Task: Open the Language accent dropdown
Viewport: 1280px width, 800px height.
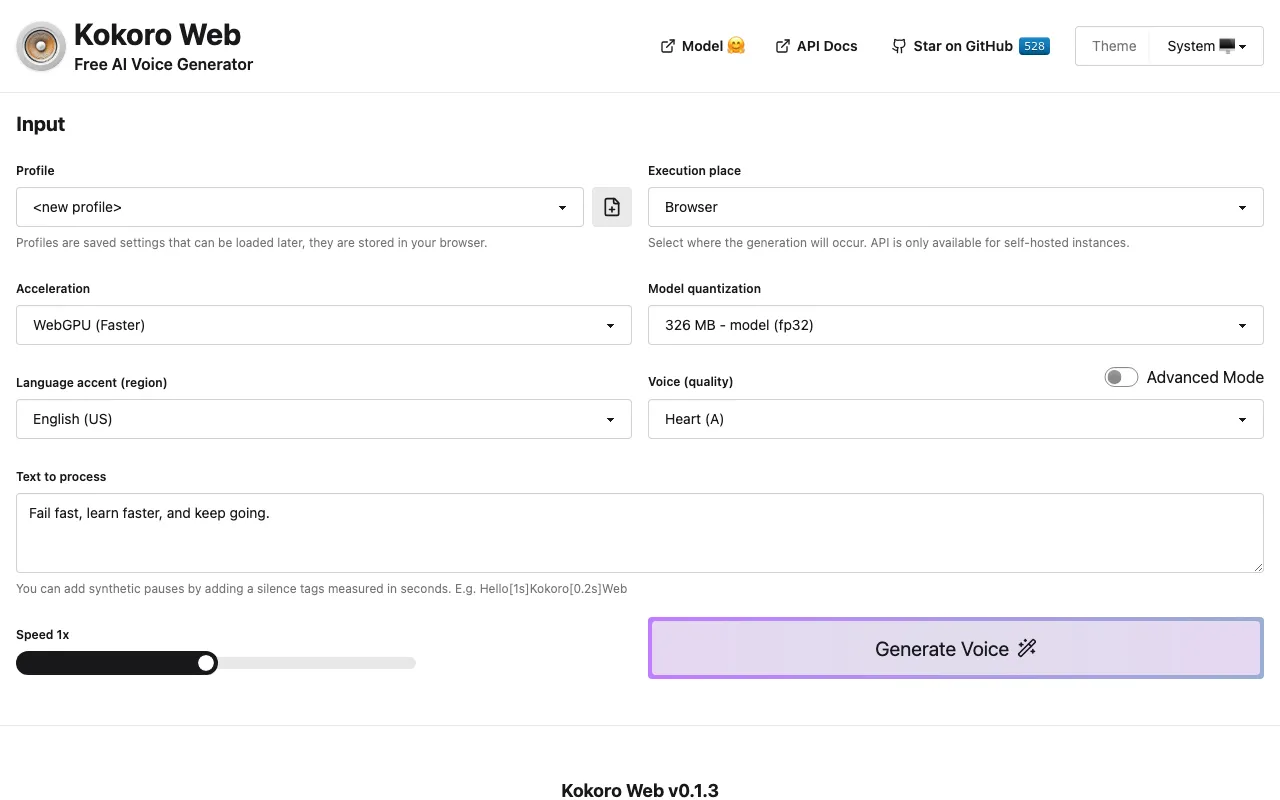Action: [324, 419]
